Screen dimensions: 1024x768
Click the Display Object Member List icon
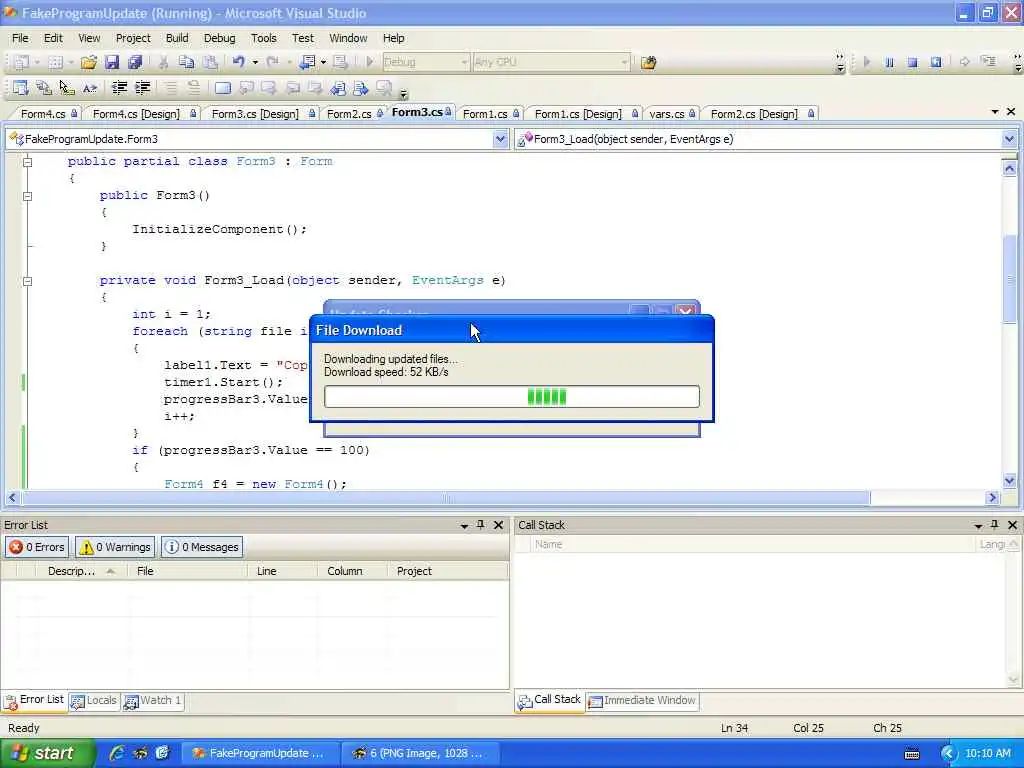pos(20,88)
